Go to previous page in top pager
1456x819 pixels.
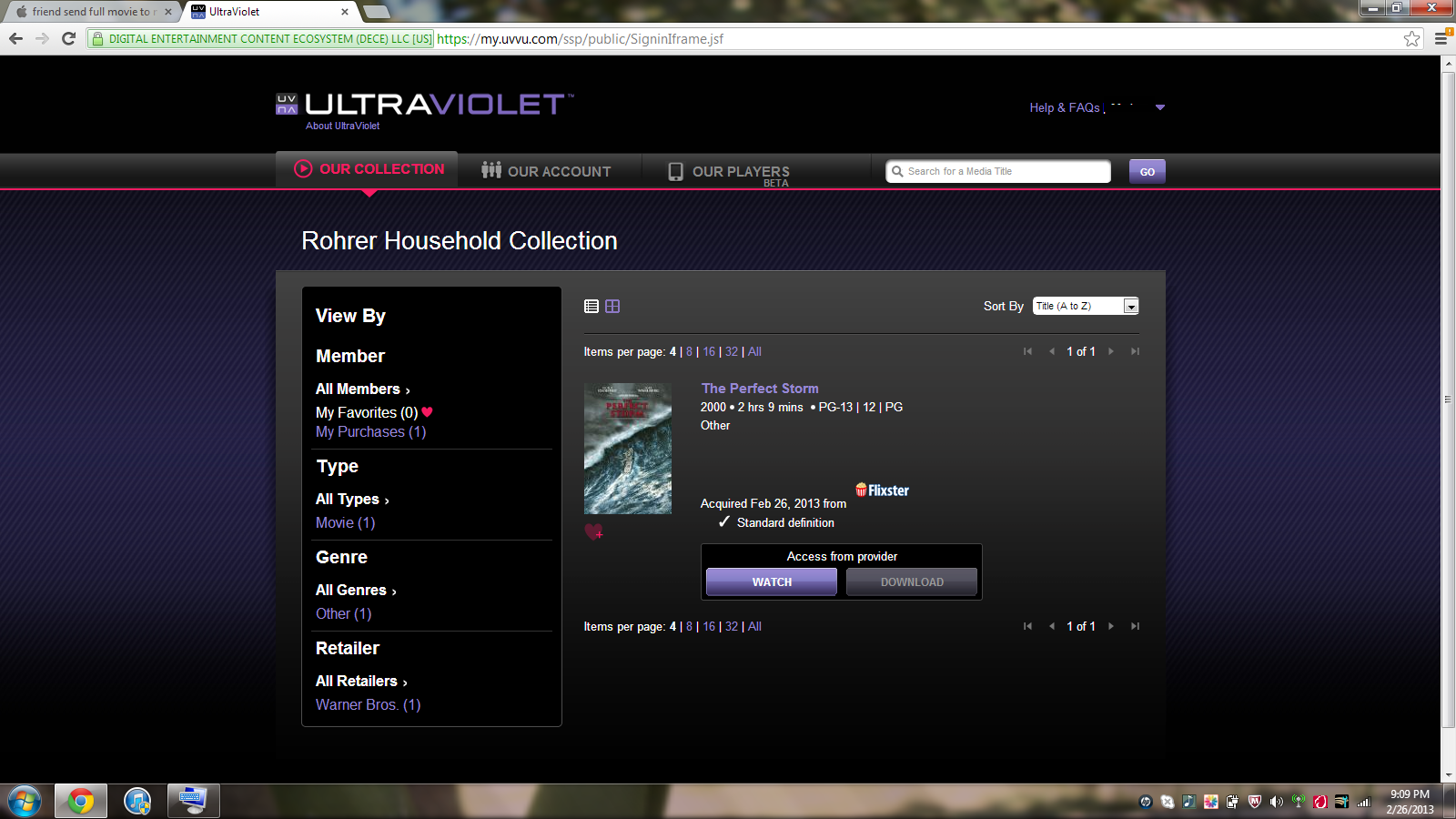coord(1052,351)
